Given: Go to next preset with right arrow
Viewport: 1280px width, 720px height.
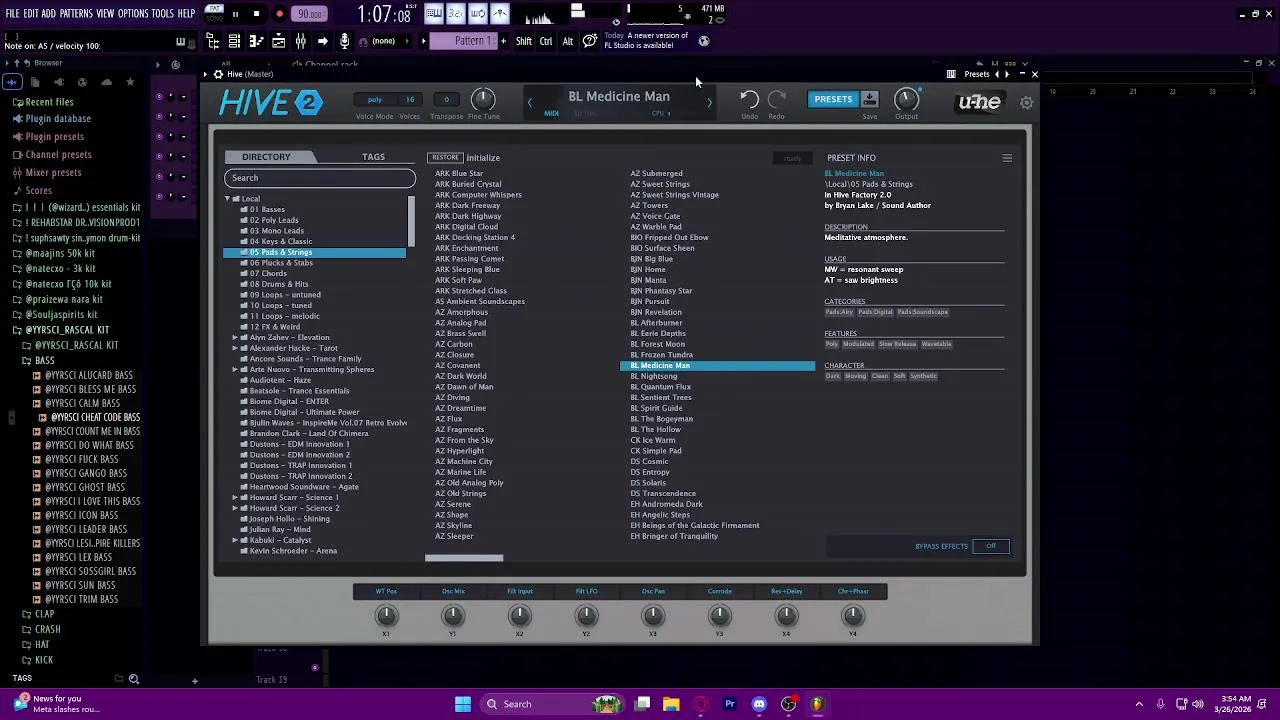Looking at the screenshot, I should tap(710, 102).
